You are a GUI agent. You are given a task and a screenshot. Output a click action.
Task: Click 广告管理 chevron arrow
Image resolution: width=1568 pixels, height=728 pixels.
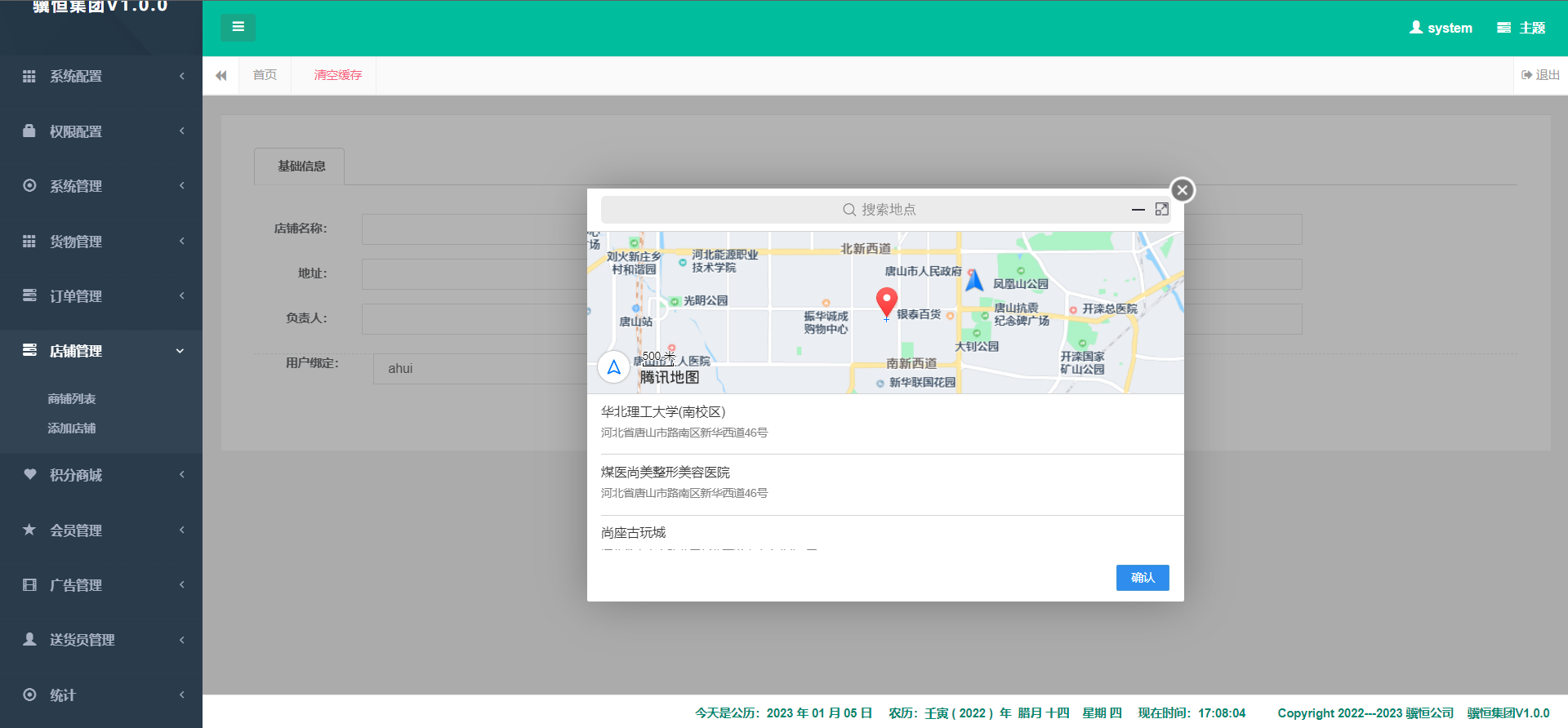pos(181,584)
